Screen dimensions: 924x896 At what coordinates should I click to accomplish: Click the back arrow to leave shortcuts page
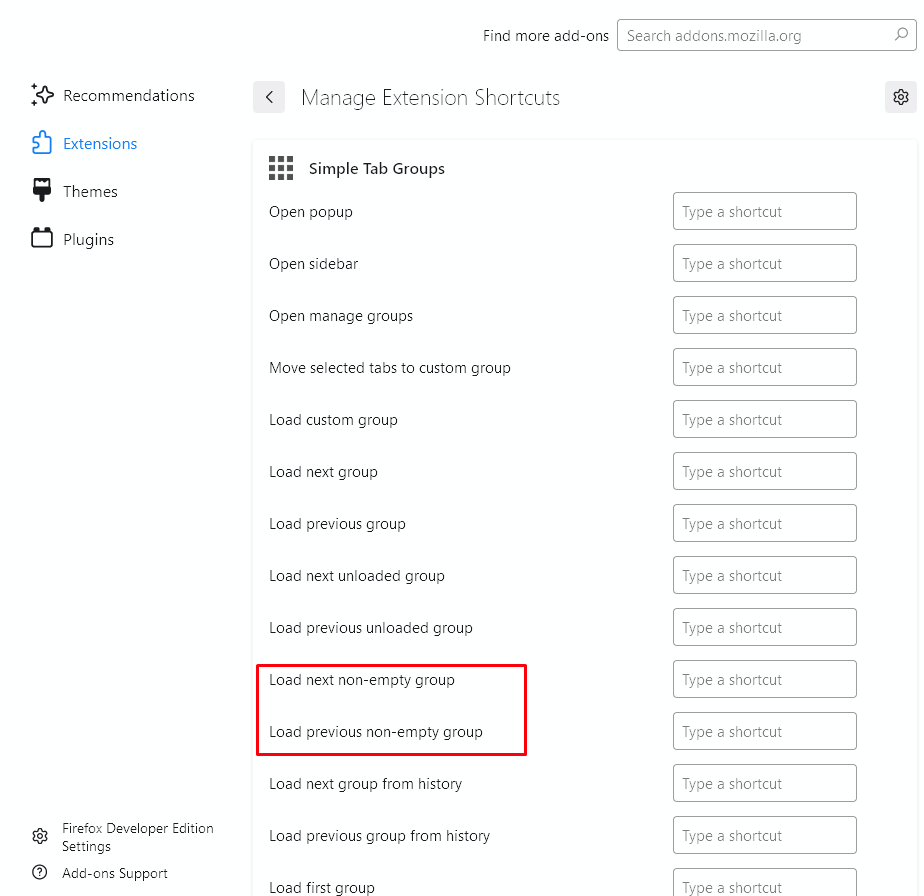coord(268,97)
